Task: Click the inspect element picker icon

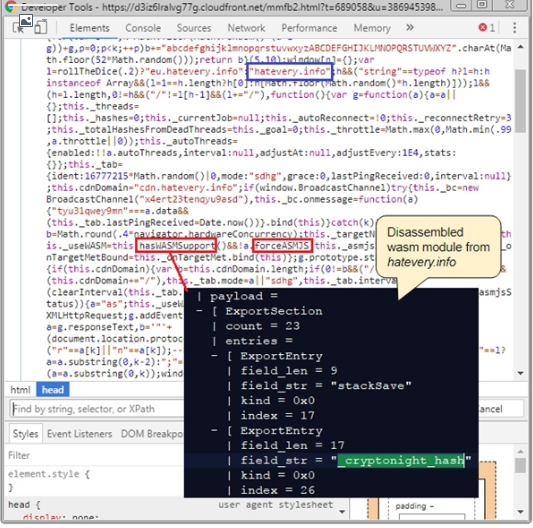Action: point(18,28)
